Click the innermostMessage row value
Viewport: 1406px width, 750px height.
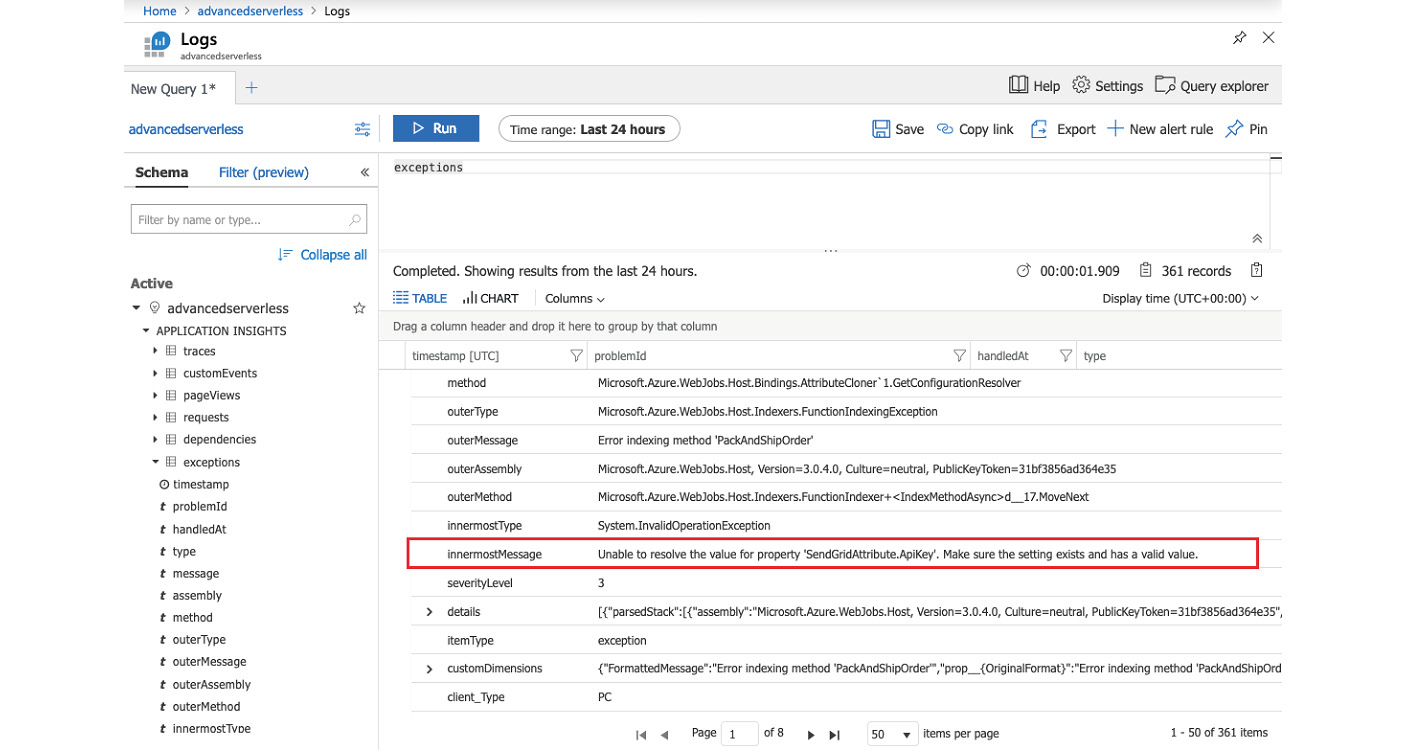click(897, 554)
